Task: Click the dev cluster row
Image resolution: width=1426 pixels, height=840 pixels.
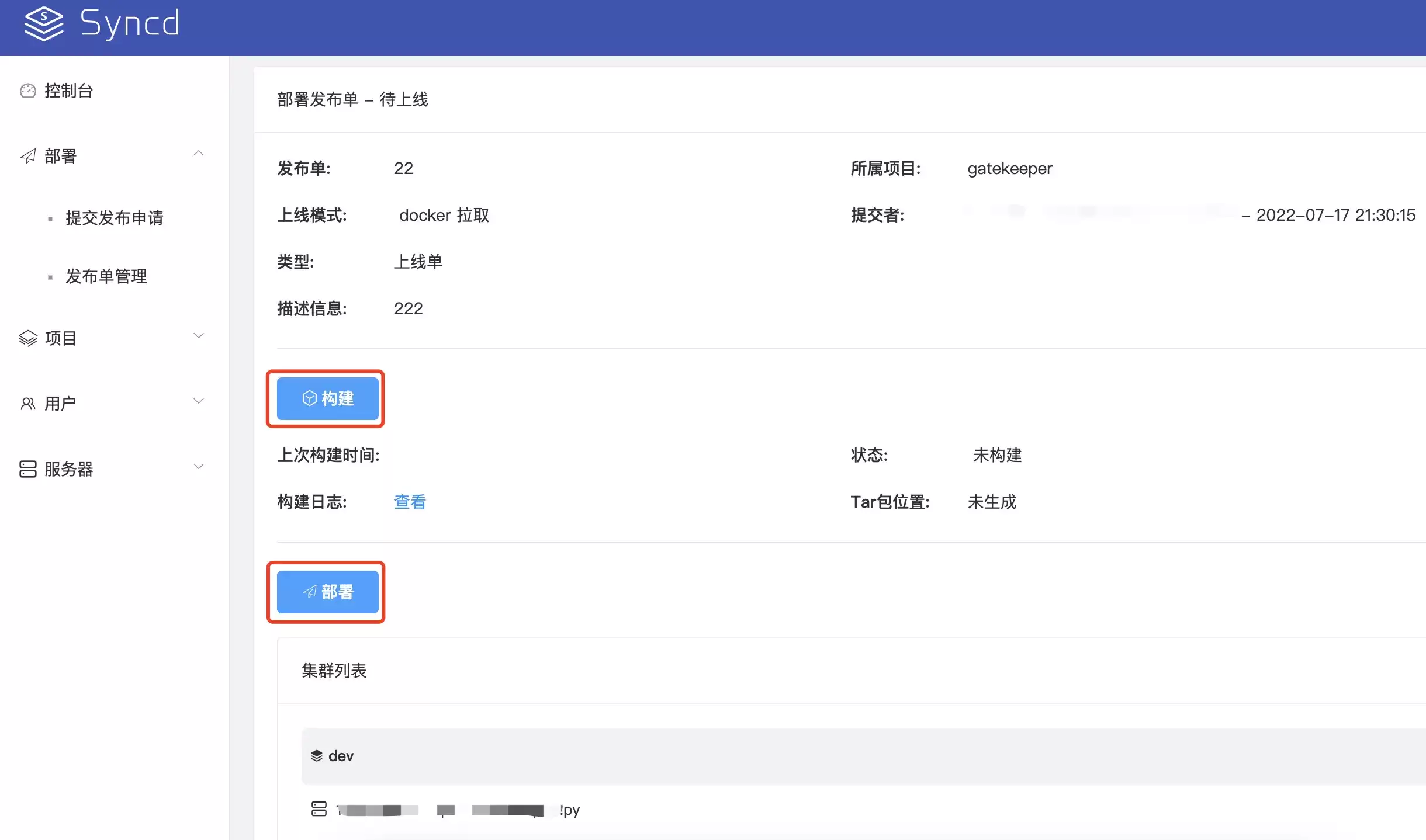Action: [x=864, y=756]
